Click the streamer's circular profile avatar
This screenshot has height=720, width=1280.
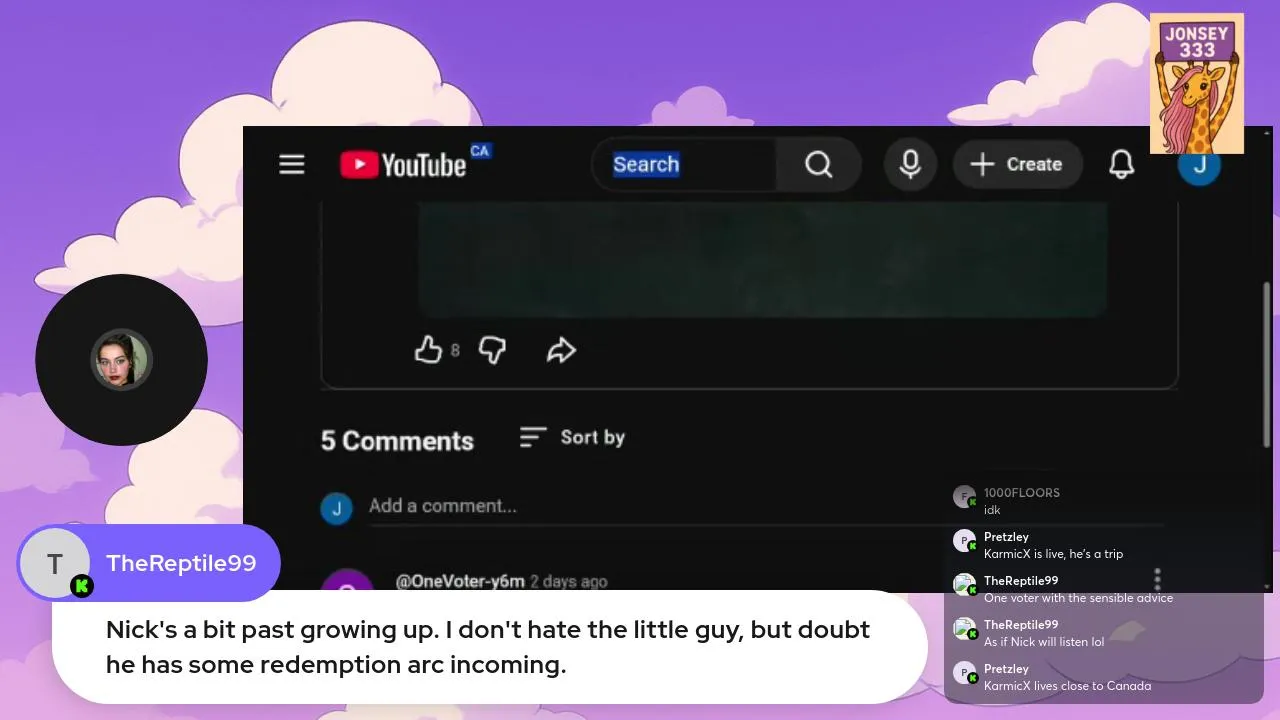pos(121,360)
